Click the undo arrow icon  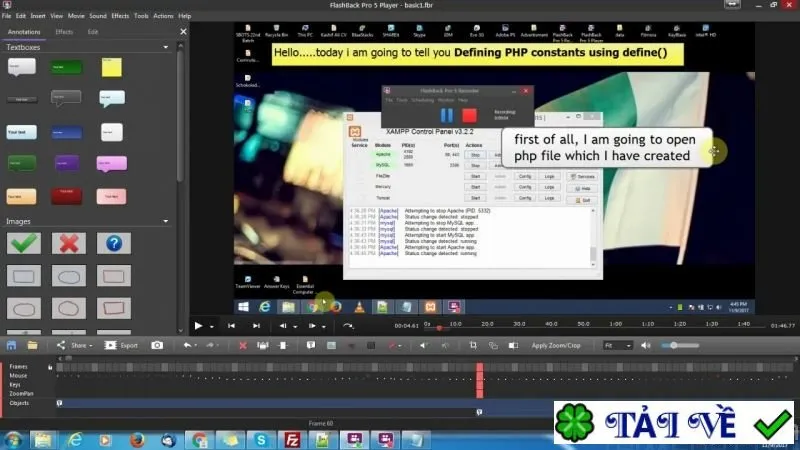pyautogui.click(x=187, y=345)
